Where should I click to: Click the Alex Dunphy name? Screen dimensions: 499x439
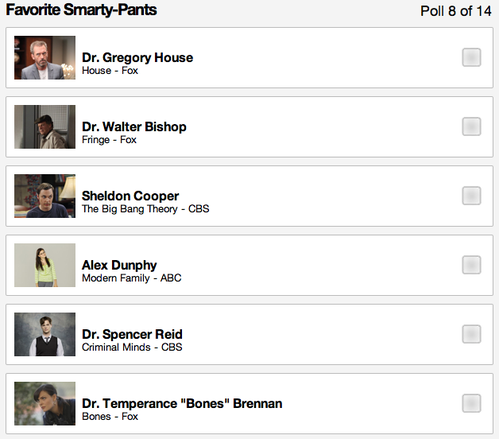coord(119,265)
